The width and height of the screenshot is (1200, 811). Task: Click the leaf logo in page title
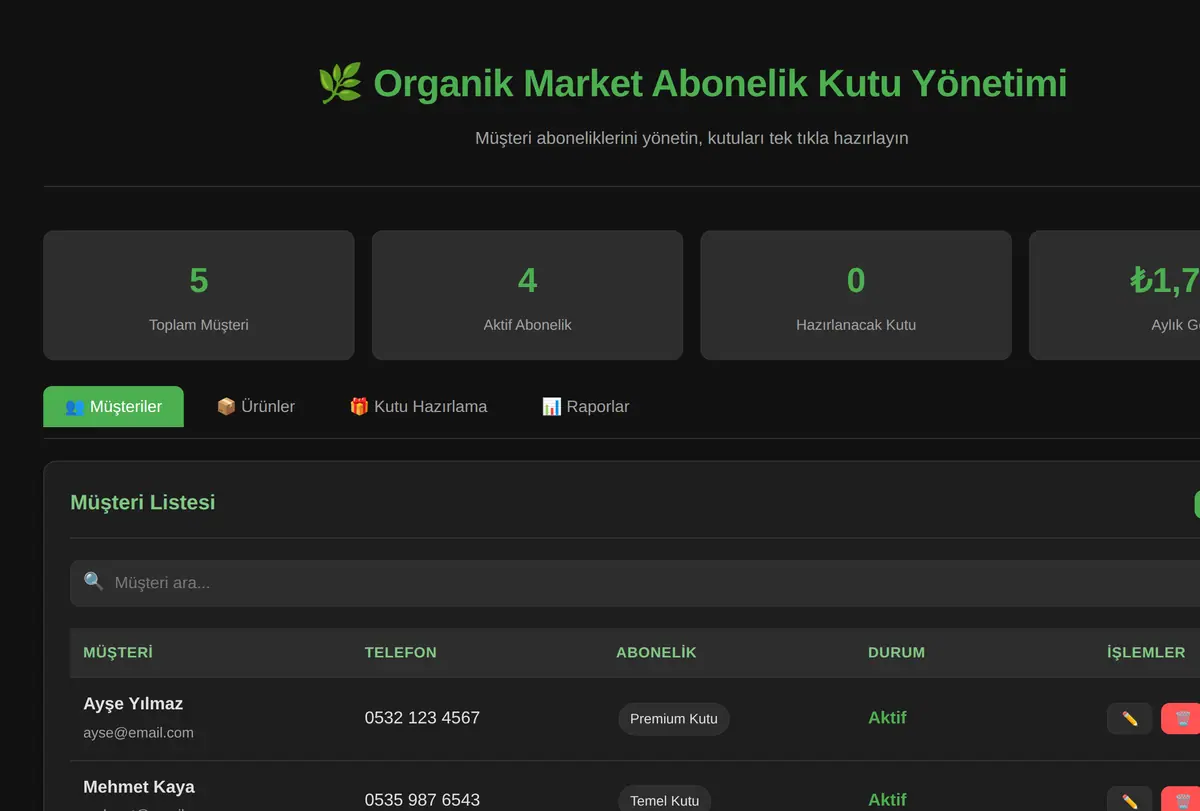pyautogui.click(x=340, y=84)
